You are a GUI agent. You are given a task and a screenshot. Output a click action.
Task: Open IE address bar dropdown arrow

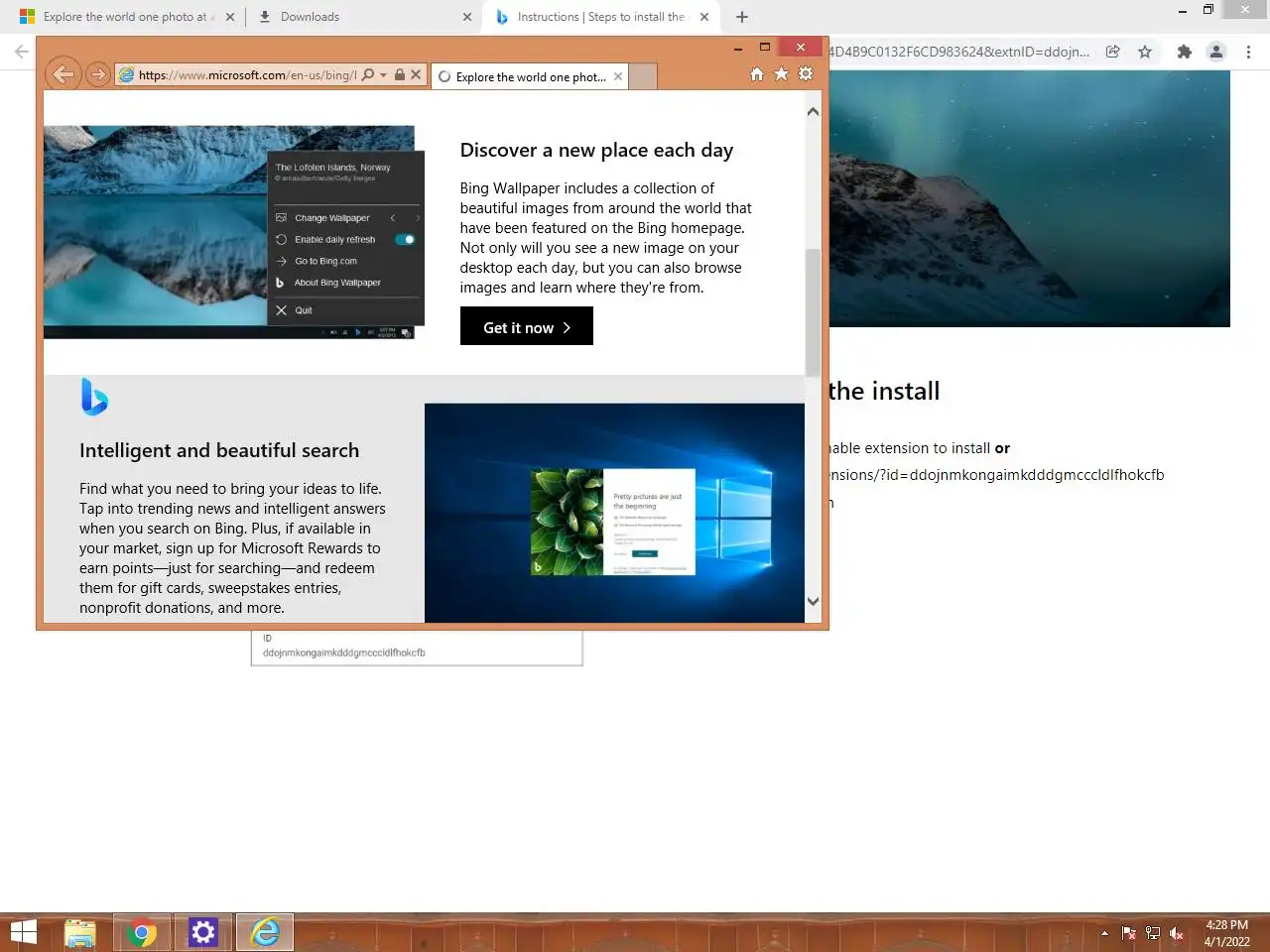[383, 74]
